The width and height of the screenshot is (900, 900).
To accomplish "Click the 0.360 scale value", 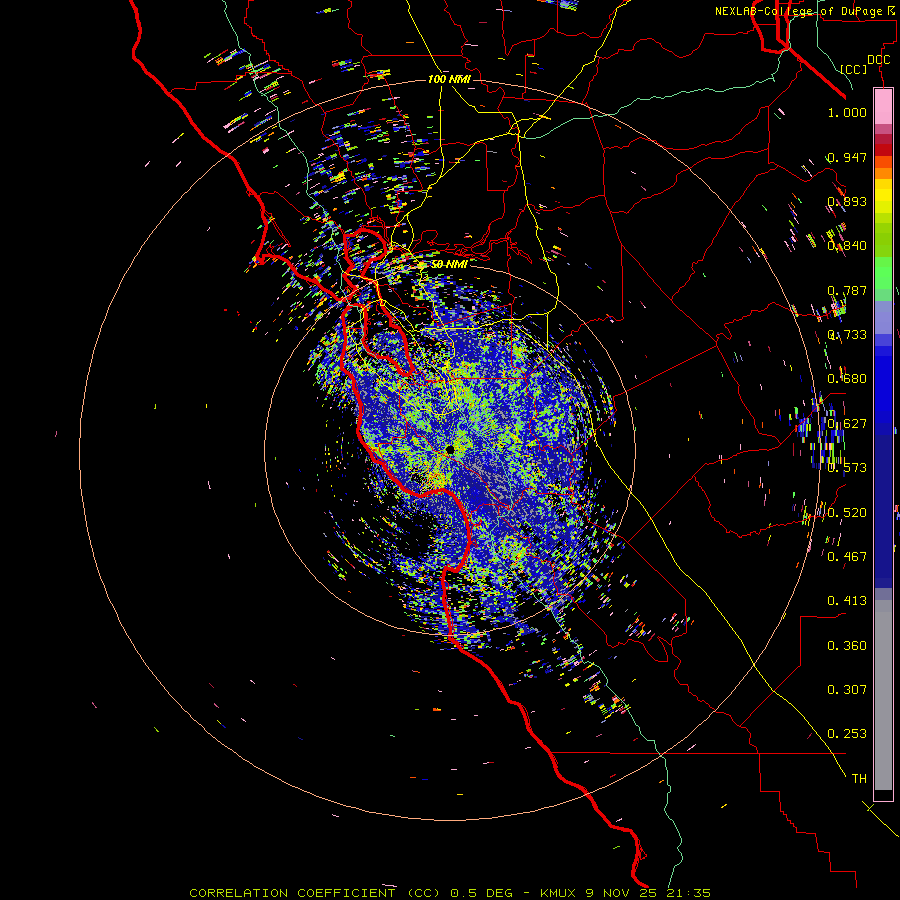I will (x=847, y=646).
